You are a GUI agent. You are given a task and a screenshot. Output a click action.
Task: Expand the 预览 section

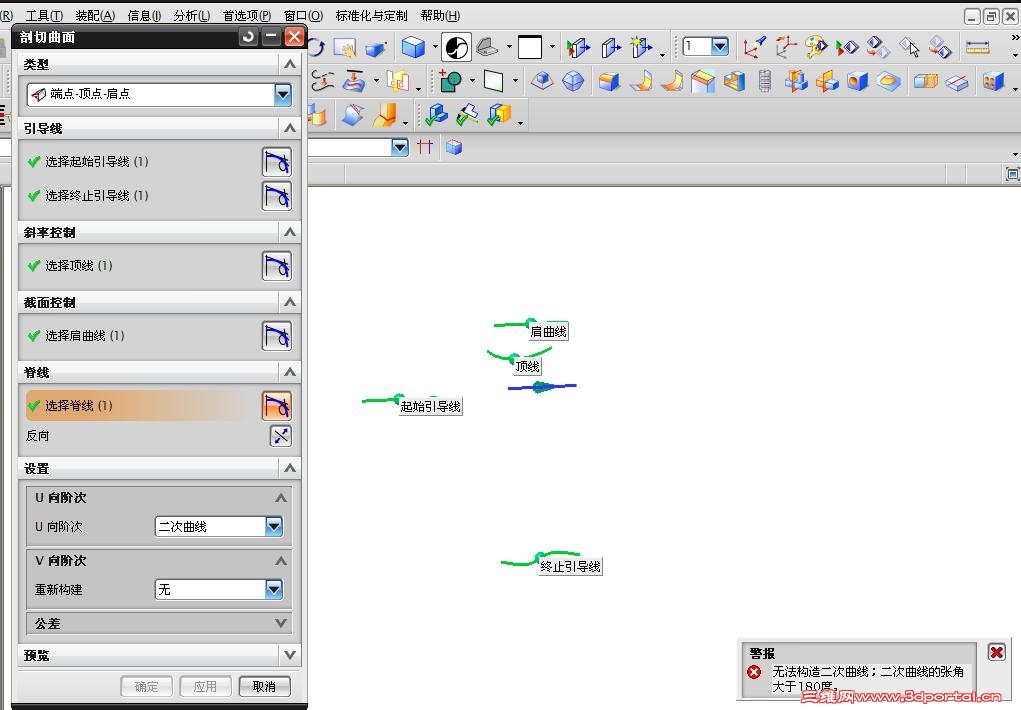pos(290,655)
